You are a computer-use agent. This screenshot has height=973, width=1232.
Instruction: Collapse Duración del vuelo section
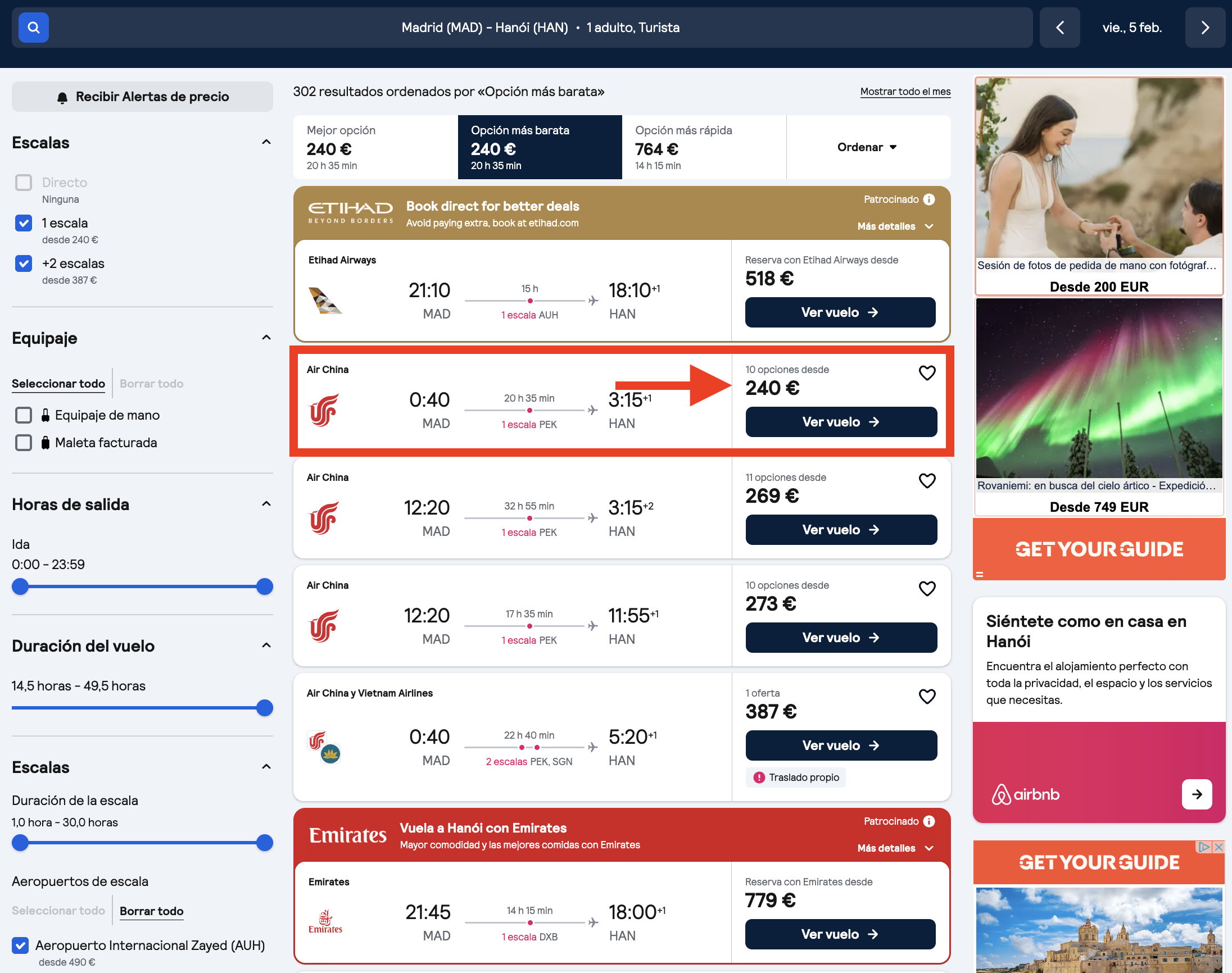(x=266, y=645)
